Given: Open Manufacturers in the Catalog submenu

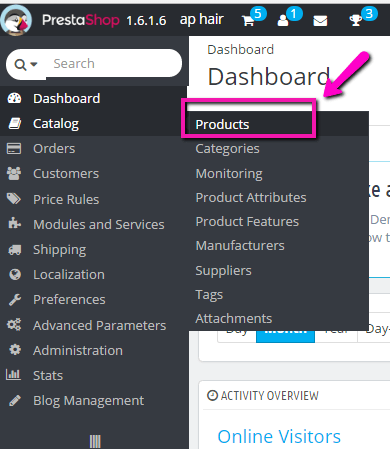Looking at the screenshot, I should 240,246.
